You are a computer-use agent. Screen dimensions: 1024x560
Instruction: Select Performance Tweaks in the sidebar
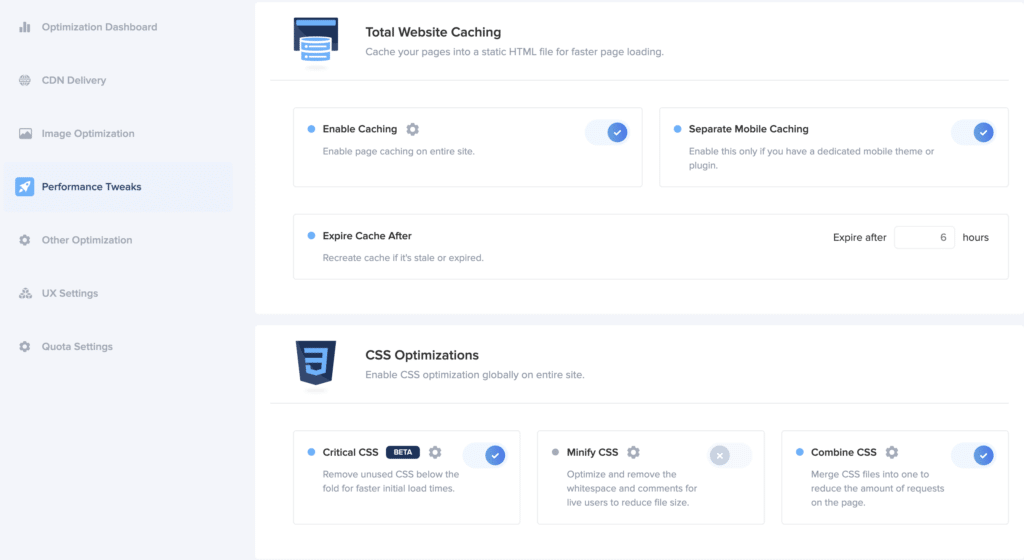pyautogui.click(x=91, y=187)
